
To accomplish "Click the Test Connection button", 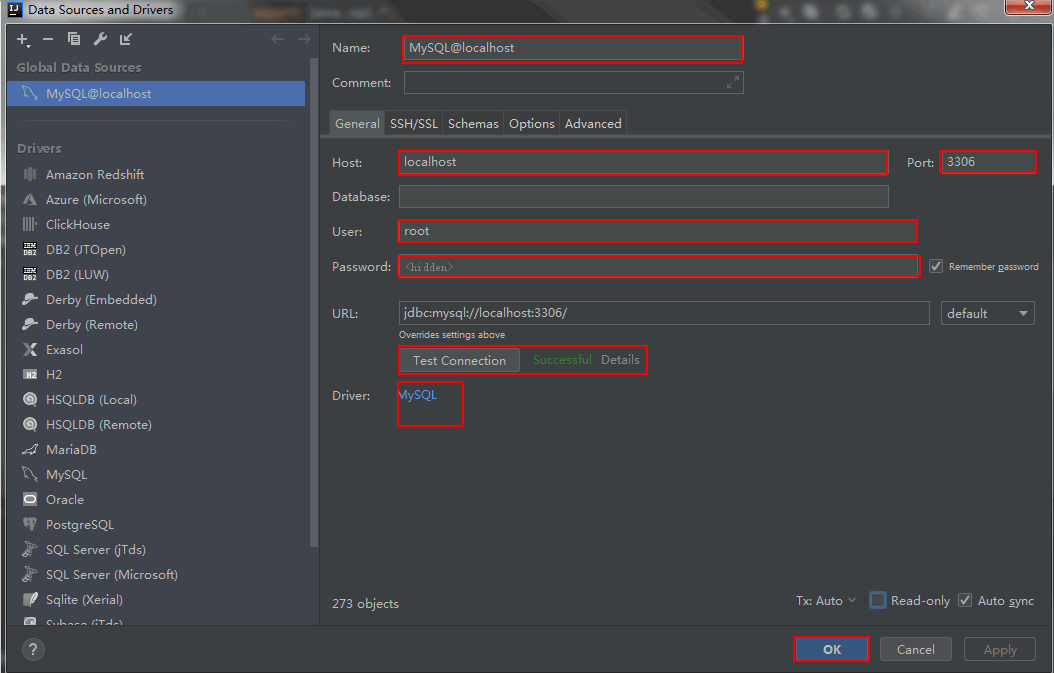I will pos(460,360).
